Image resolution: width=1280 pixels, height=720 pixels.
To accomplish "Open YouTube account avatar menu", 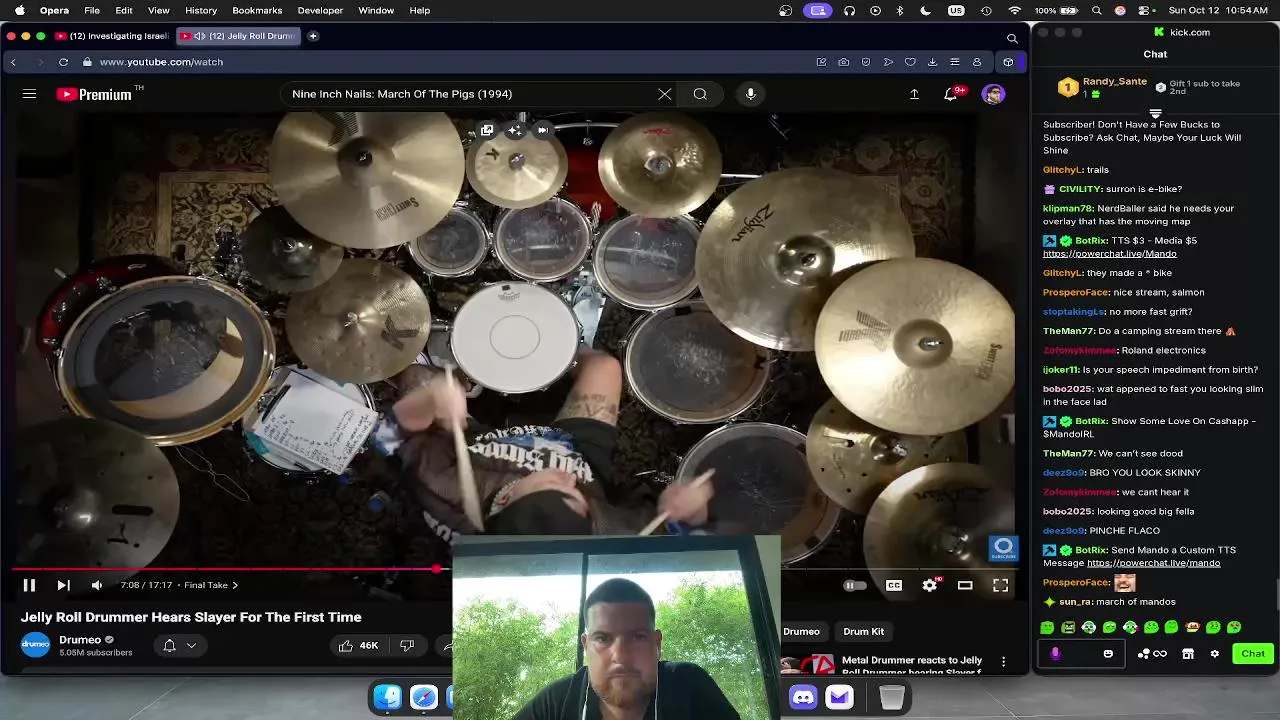I will 993,94.
